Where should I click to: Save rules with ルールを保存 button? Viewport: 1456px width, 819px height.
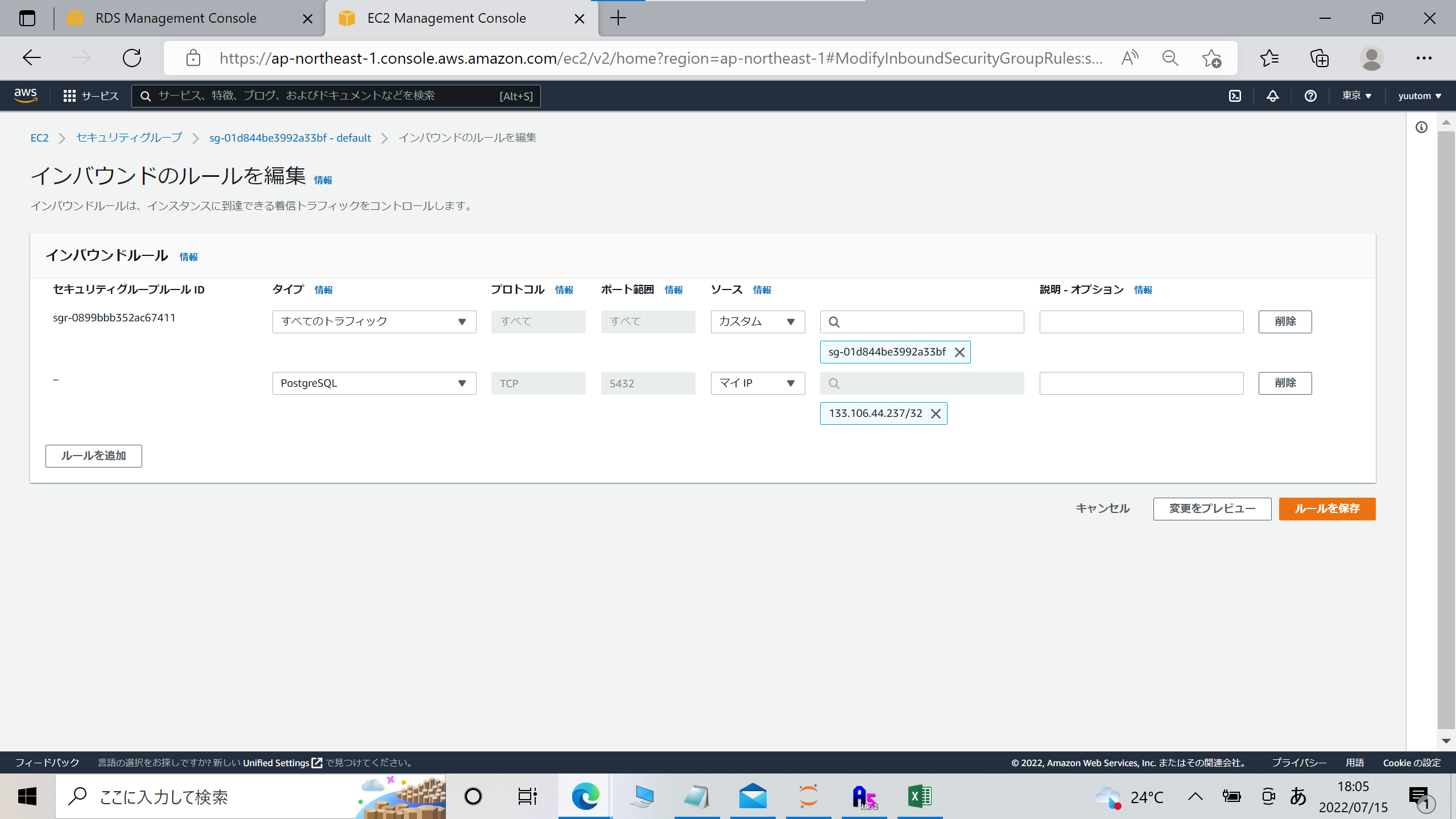point(1327,508)
